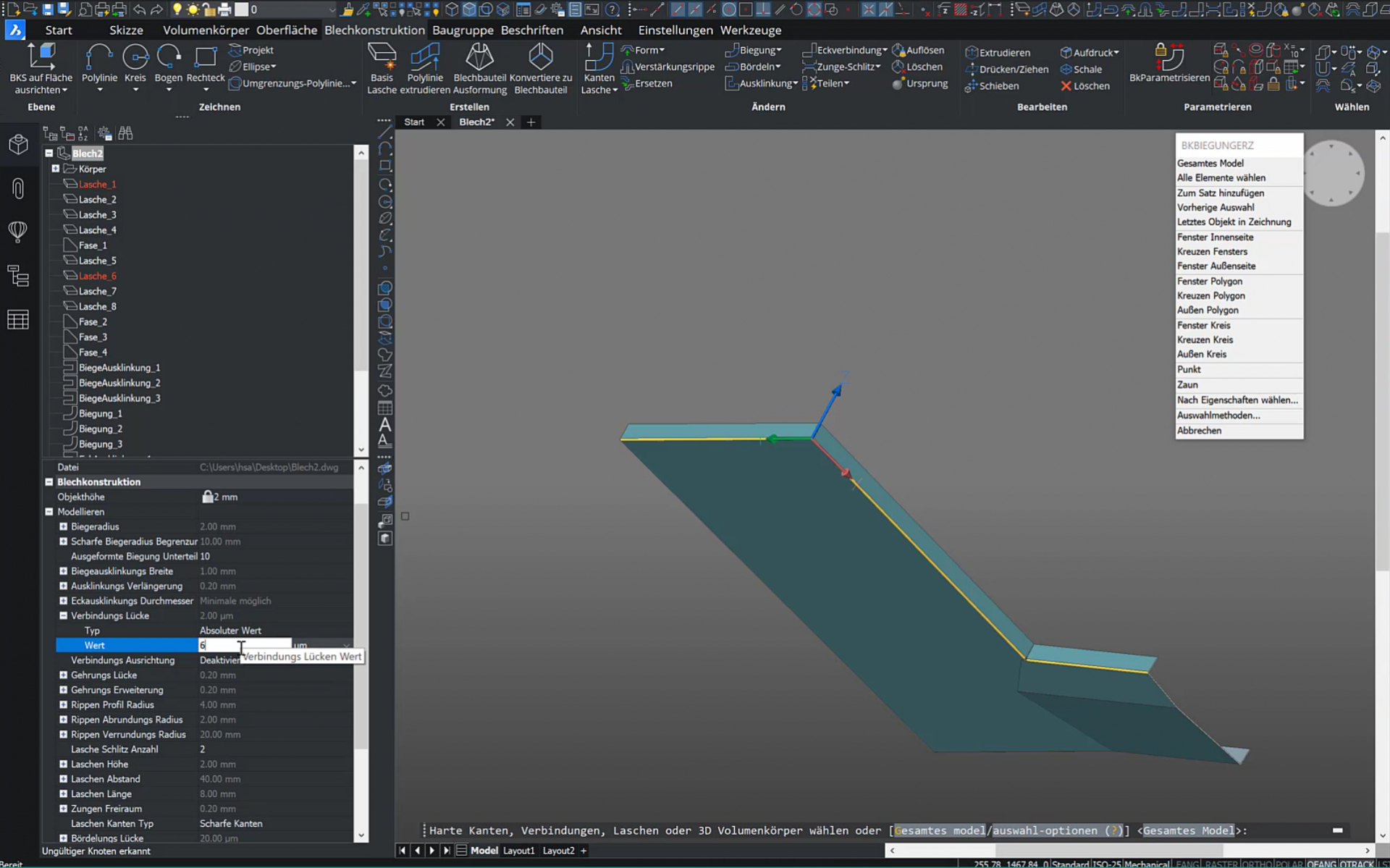
Task: Click Polylinie extrudieren tool
Action: tap(425, 69)
